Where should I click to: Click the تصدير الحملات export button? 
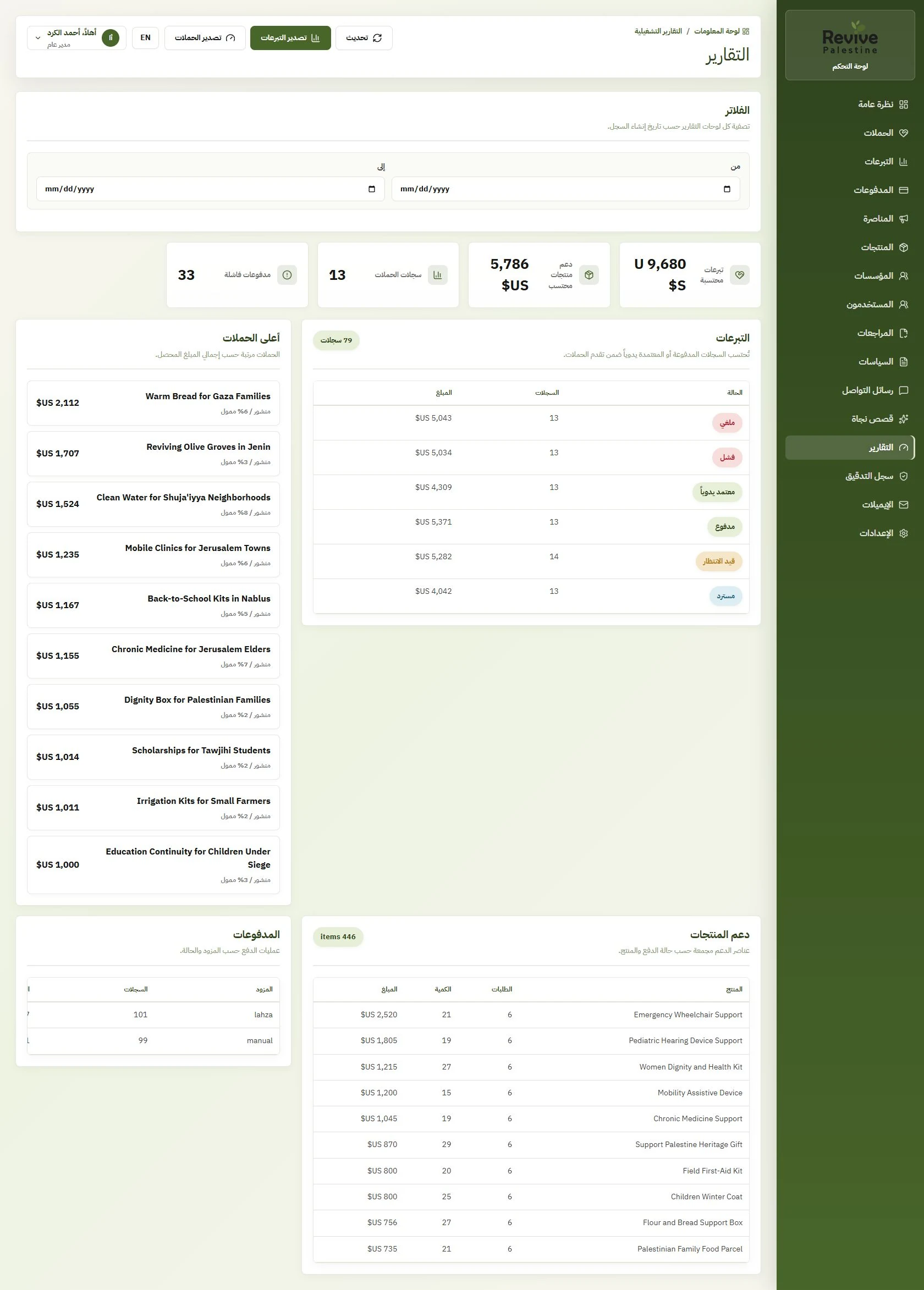click(x=205, y=38)
